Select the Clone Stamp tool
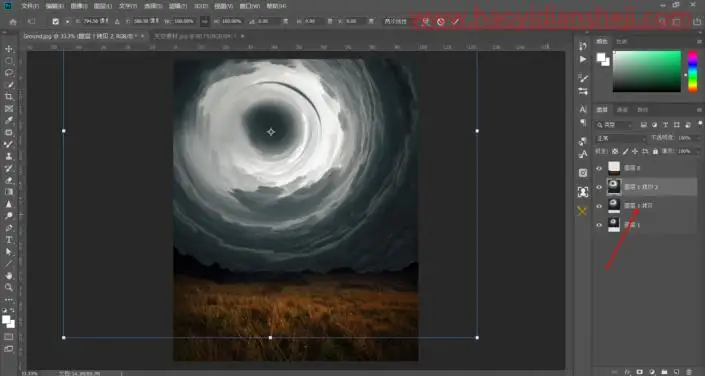 [9, 157]
